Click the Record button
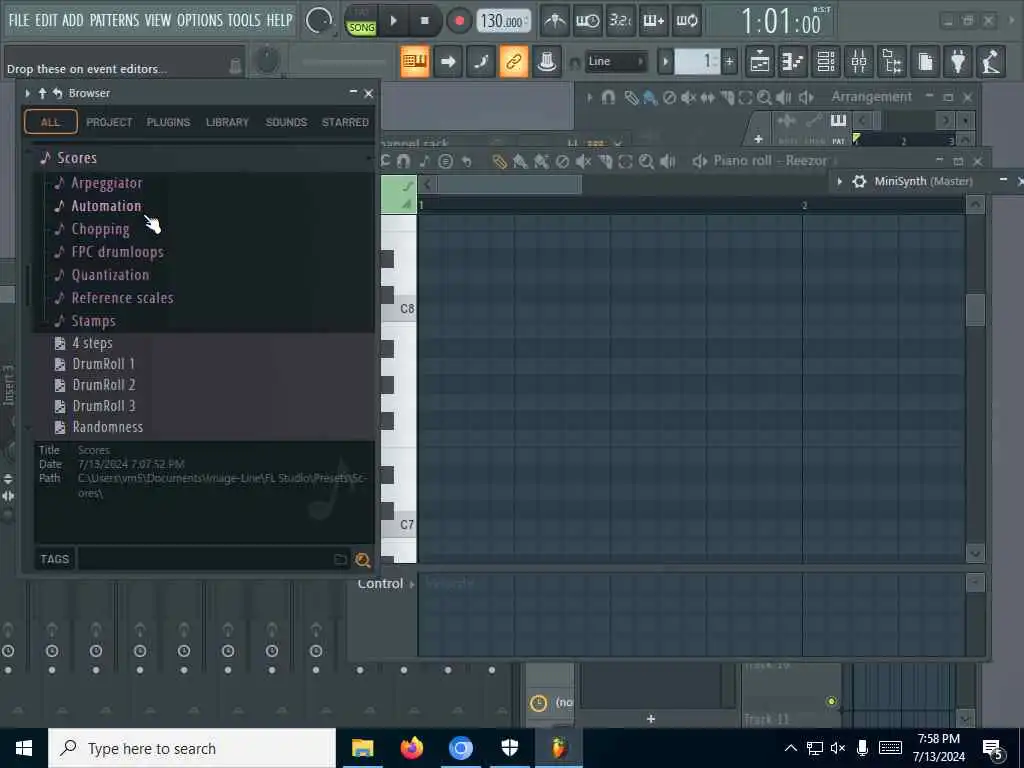This screenshot has height=768, width=1024. coord(459,21)
